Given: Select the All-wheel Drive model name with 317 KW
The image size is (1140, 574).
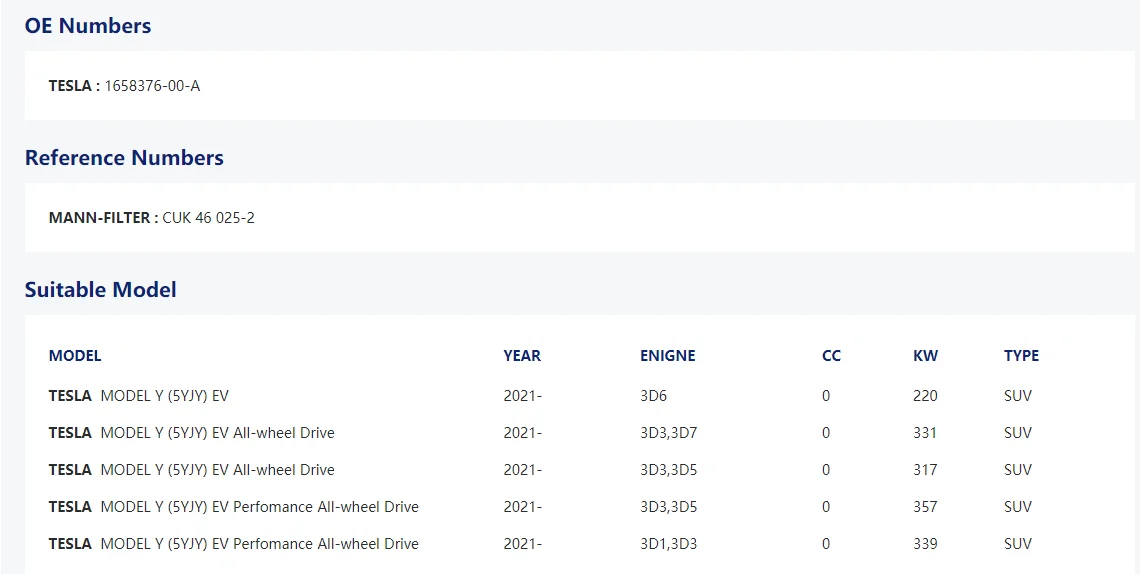Looking at the screenshot, I should (x=217, y=470).
